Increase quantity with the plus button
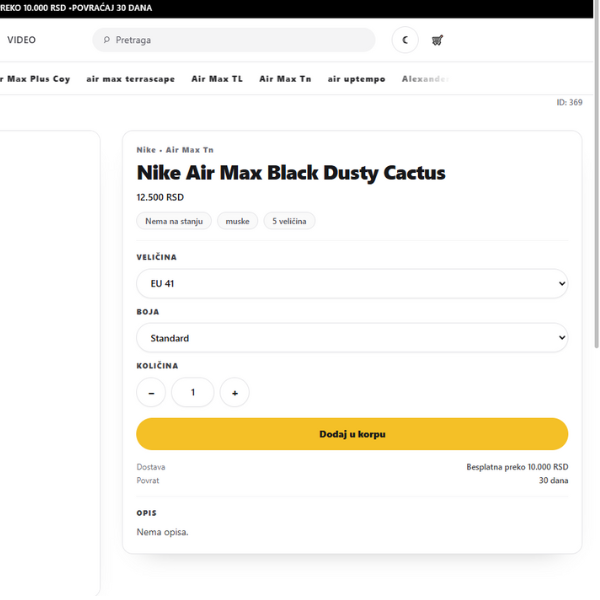The height and width of the screenshot is (600, 600). pos(234,393)
